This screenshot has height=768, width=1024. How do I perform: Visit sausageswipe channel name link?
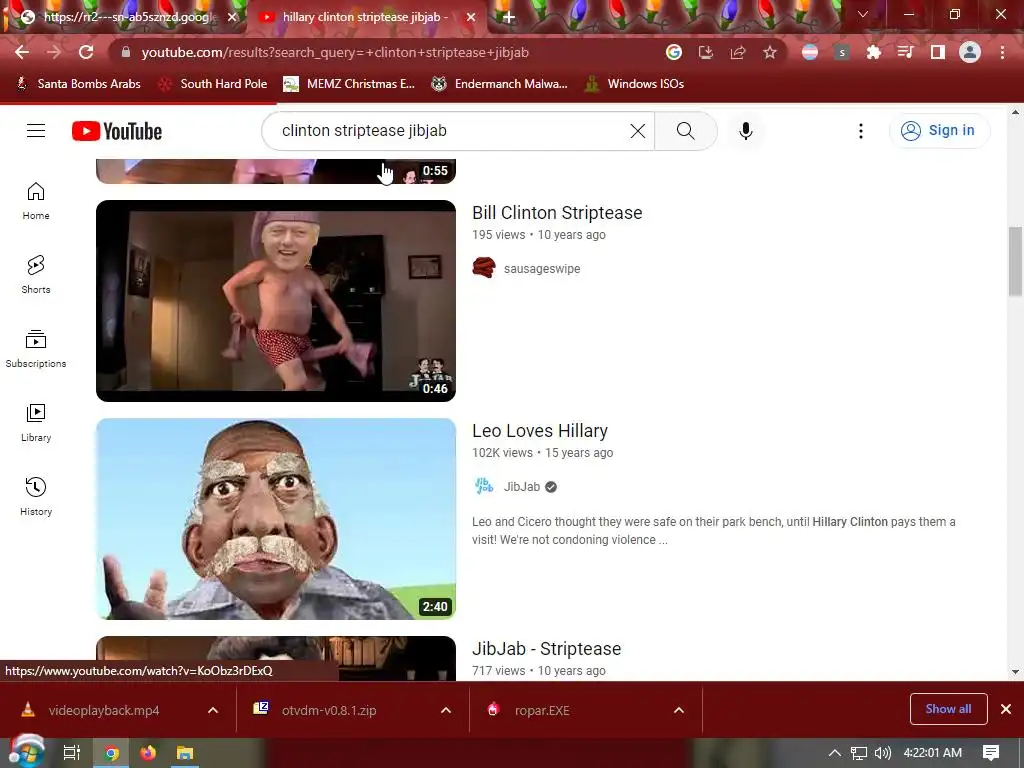click(x=542, y=268)
